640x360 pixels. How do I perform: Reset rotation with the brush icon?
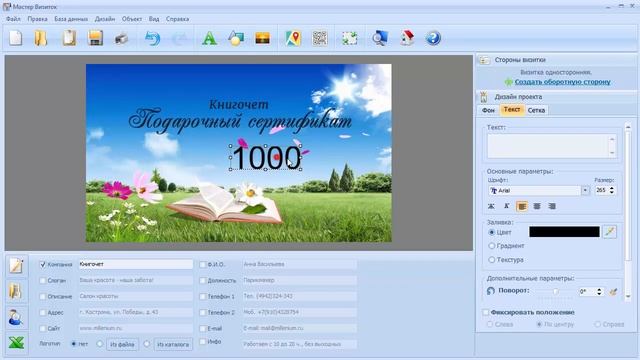613,291
